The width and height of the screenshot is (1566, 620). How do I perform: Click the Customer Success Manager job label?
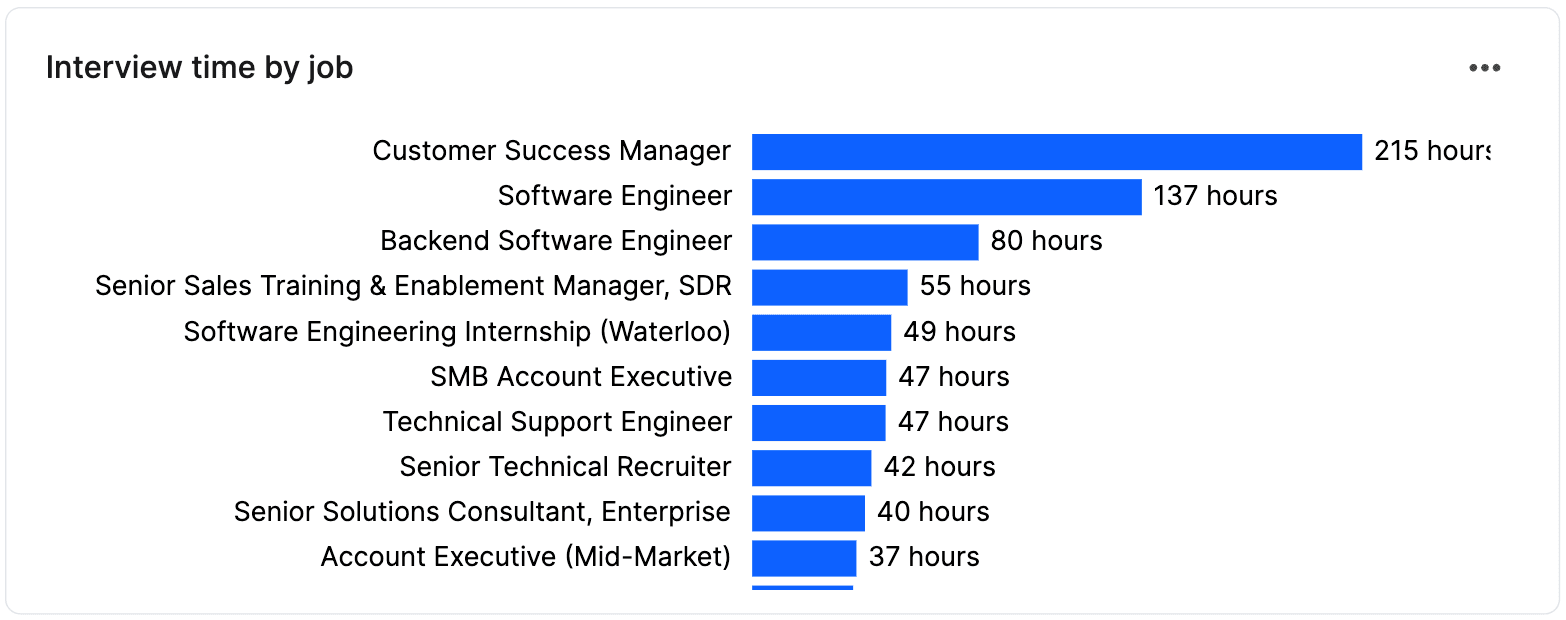(551, 151)
